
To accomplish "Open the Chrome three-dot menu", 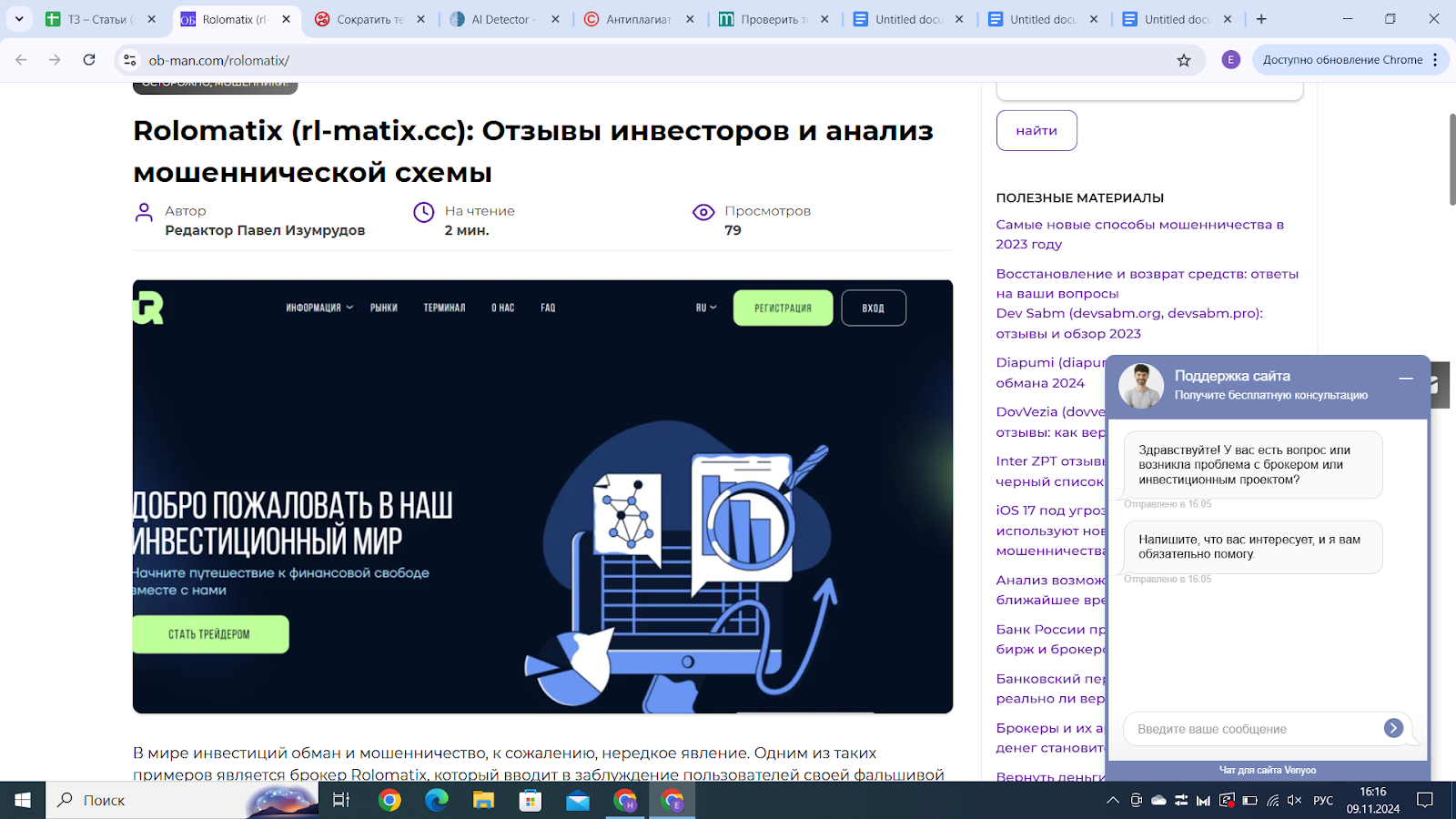I will (x=1435, y=60).
